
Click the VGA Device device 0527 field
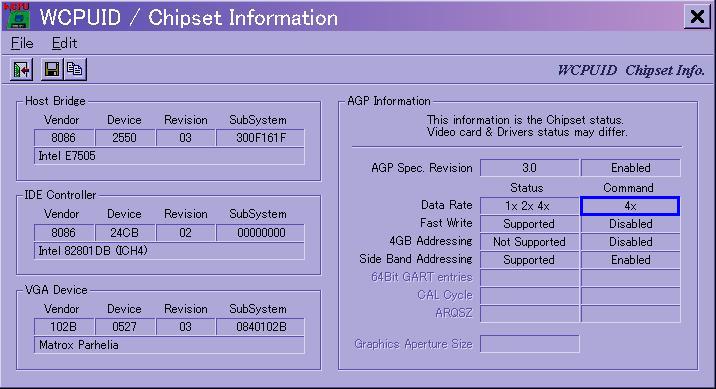pos(125,327)
